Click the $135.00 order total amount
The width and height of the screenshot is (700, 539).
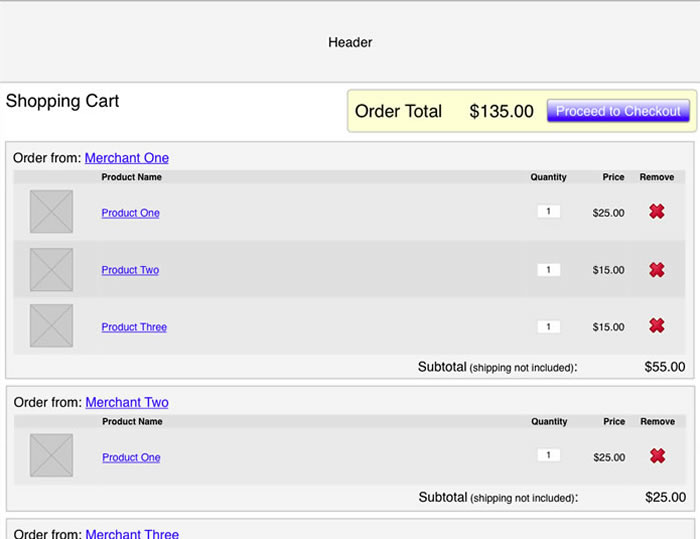[501, 111]
